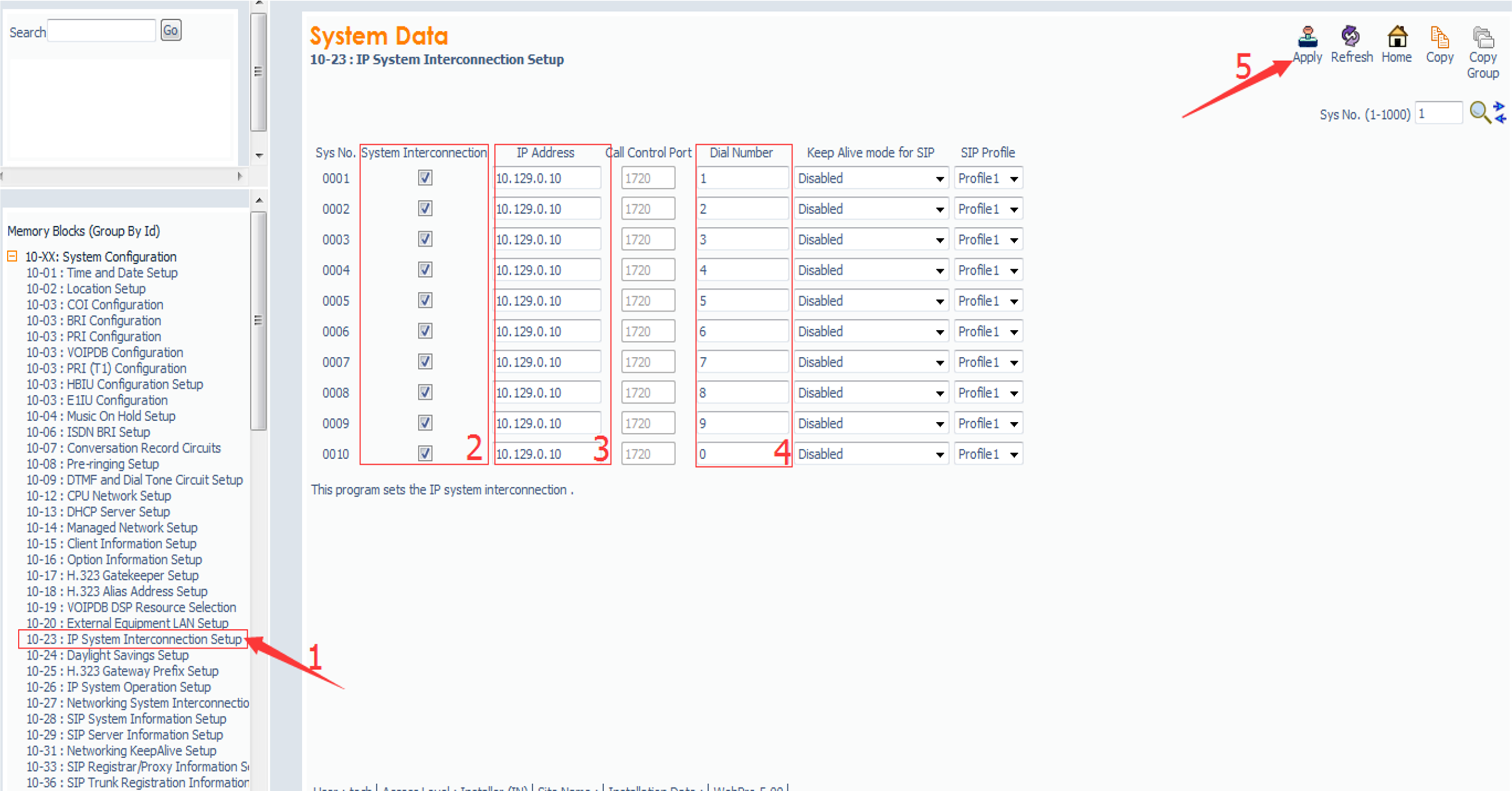Click Dial Number field for Sys 0010

point(743,454)
